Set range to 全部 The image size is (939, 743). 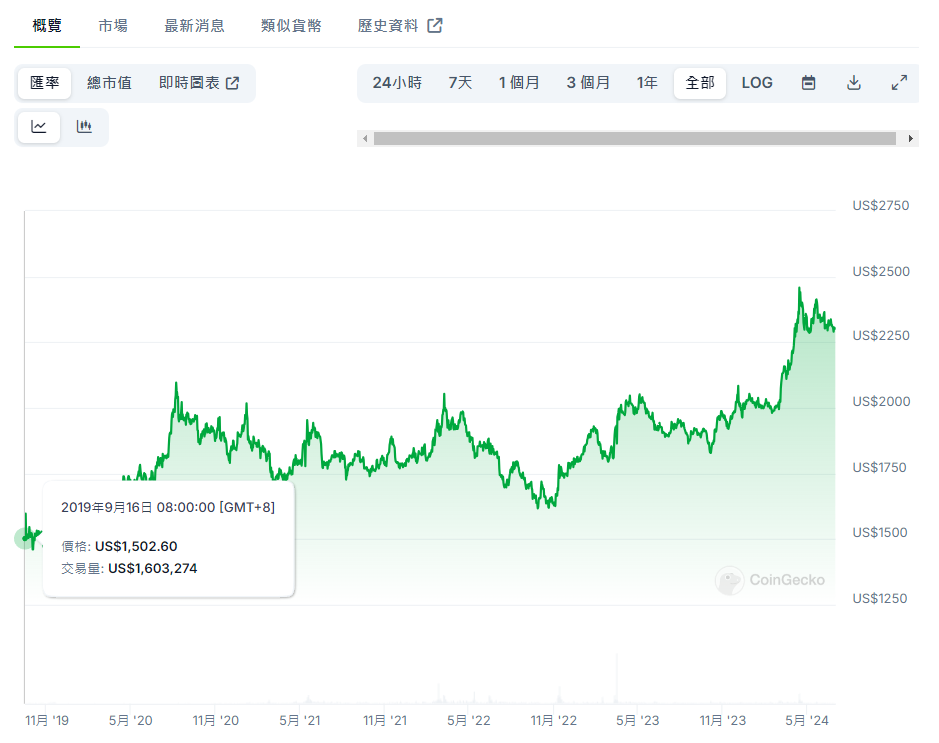[700, 83]
